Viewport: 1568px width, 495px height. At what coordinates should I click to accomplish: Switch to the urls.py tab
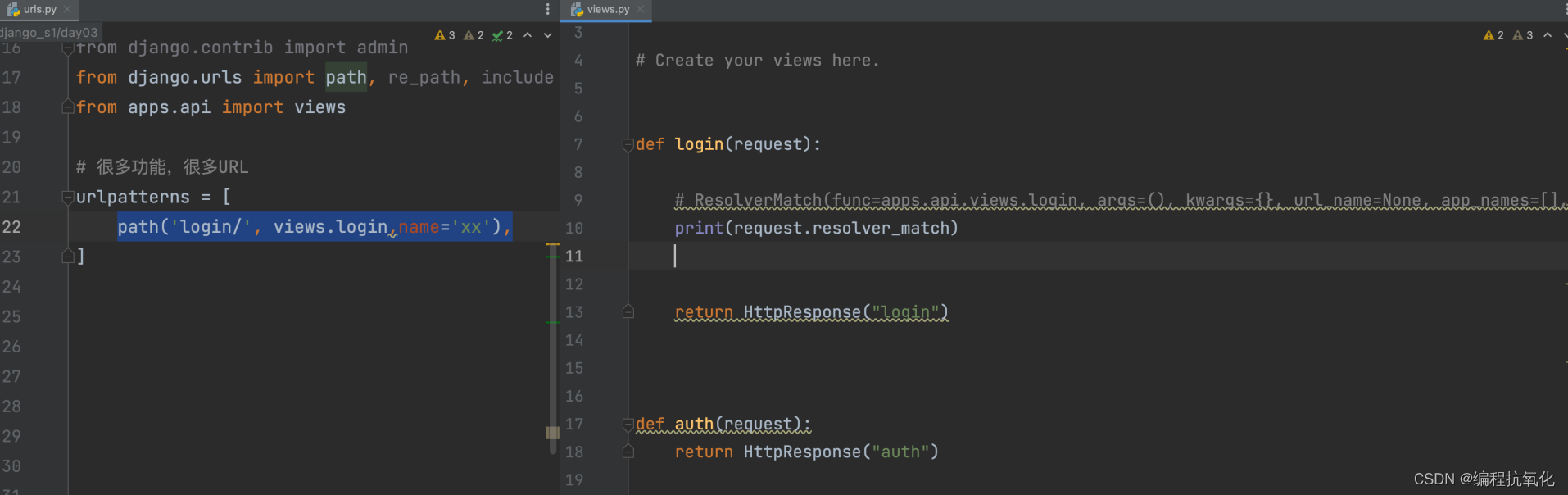(39, 10)
